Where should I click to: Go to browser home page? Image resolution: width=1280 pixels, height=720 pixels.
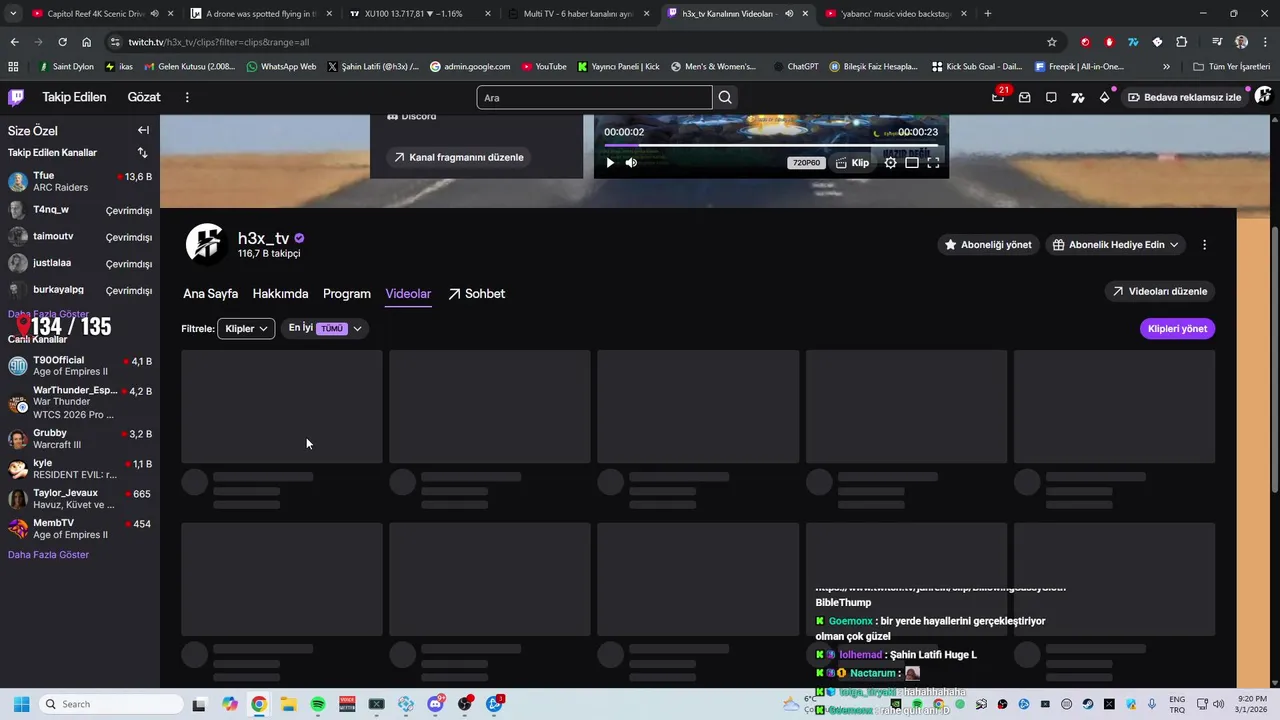[87, 42]
